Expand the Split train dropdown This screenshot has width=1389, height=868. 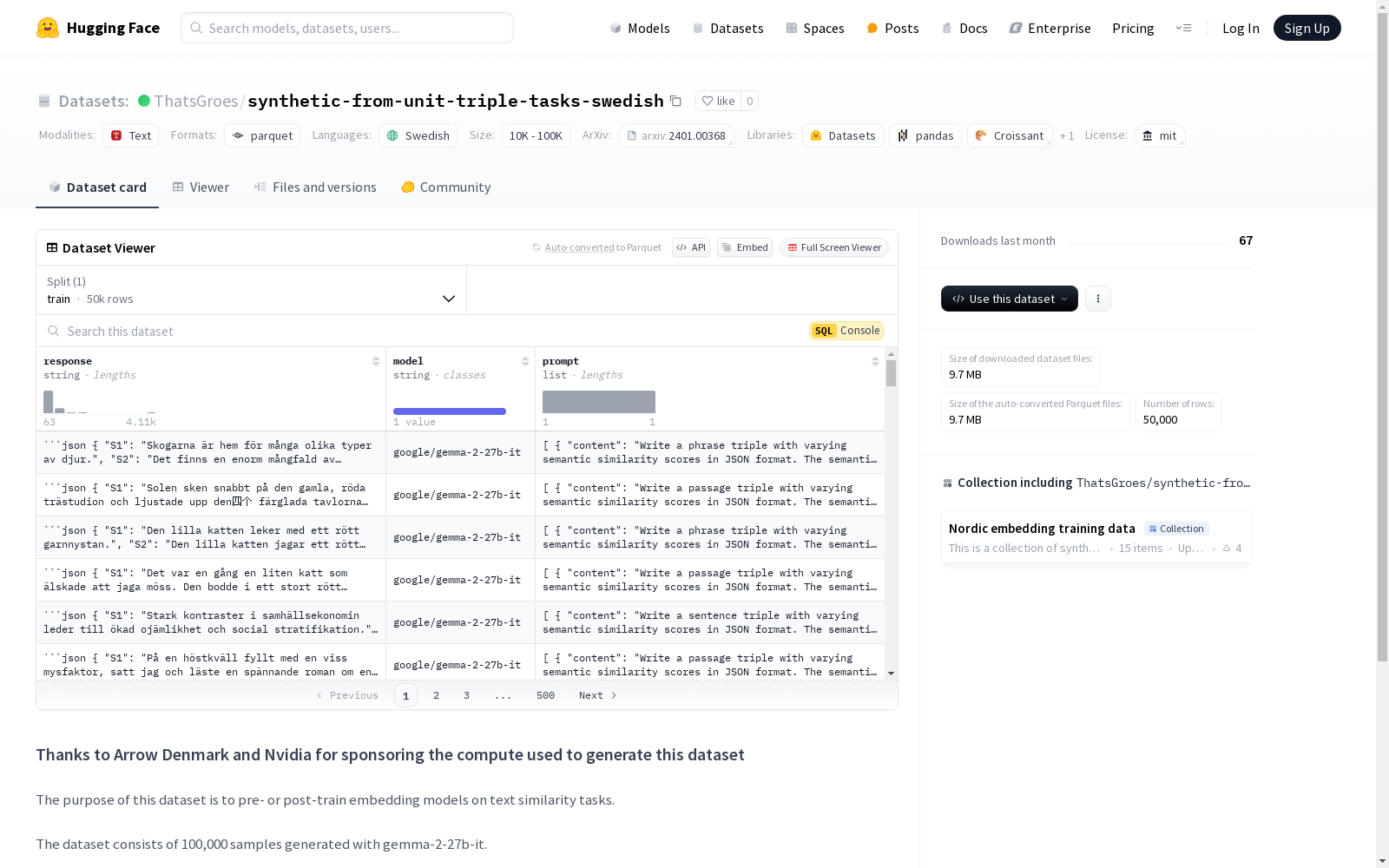point(252,290)
